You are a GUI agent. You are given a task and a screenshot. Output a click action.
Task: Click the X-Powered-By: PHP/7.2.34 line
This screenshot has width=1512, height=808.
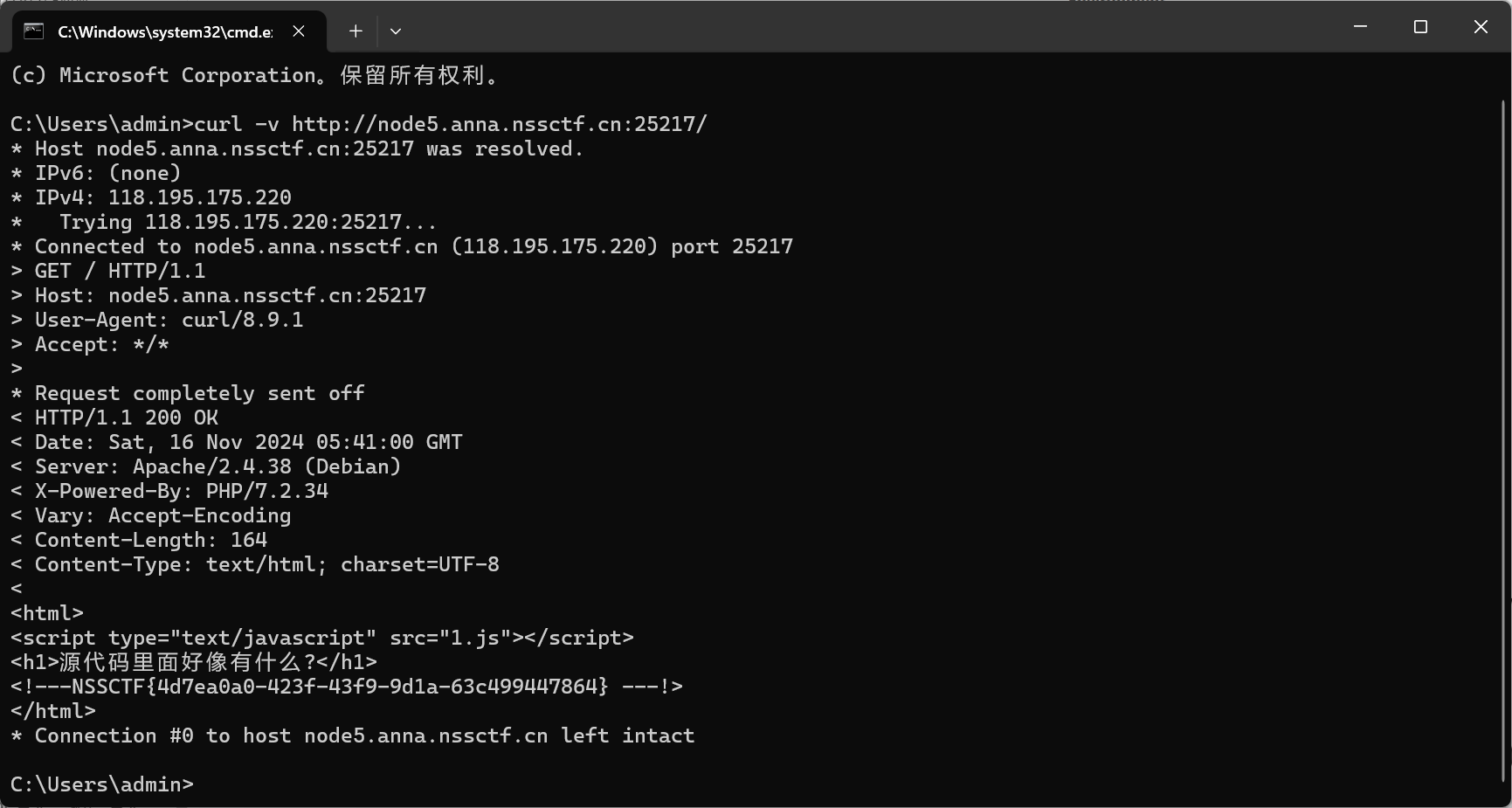169,491
